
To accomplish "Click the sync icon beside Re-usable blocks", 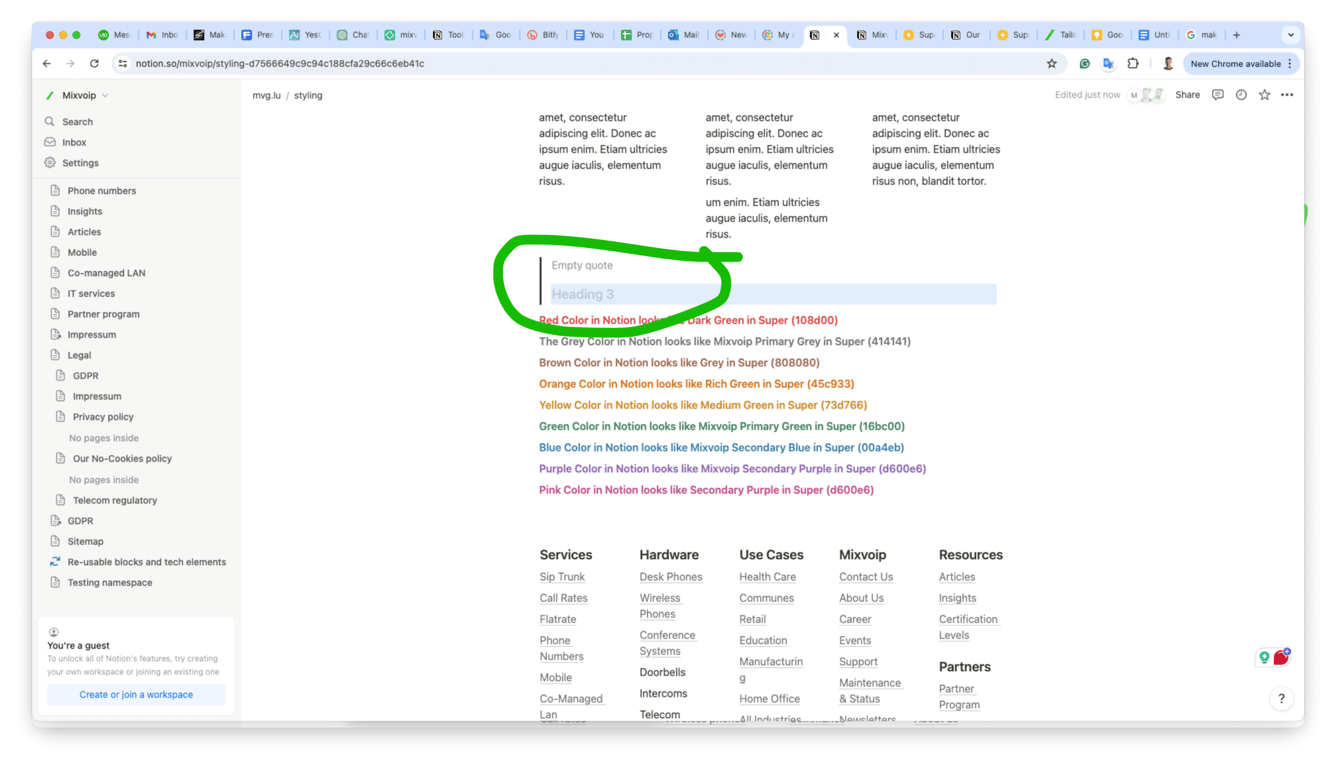I will (x=55, y=562).
